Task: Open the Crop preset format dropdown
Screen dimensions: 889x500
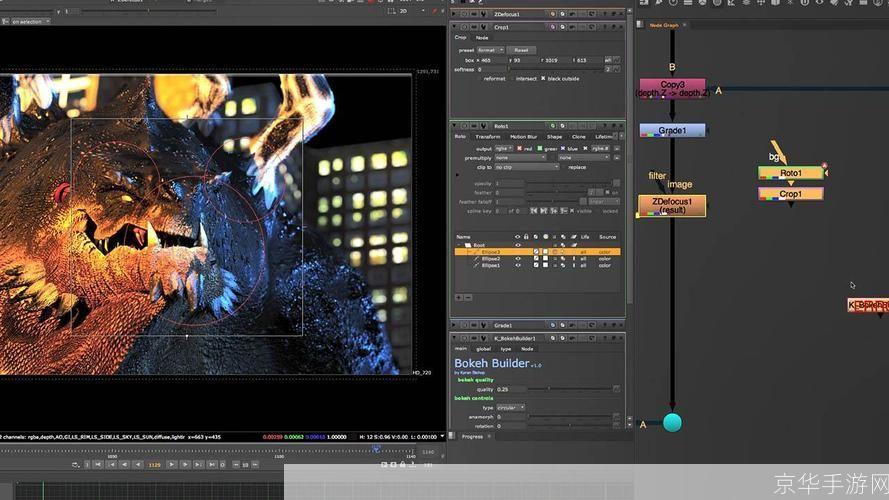Action: click(490, 50)
